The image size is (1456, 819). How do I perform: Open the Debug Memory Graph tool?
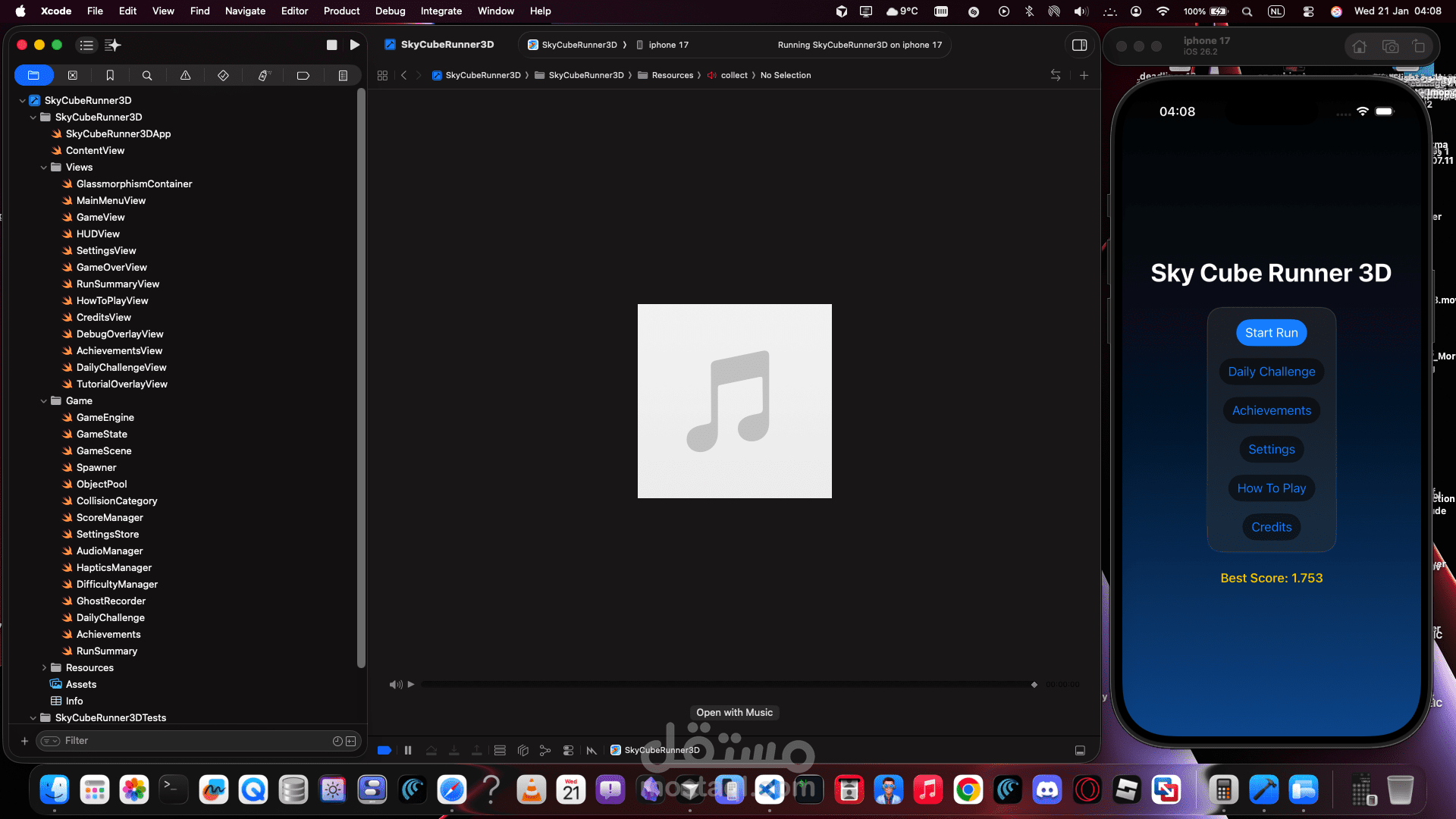tap(545, 750)
